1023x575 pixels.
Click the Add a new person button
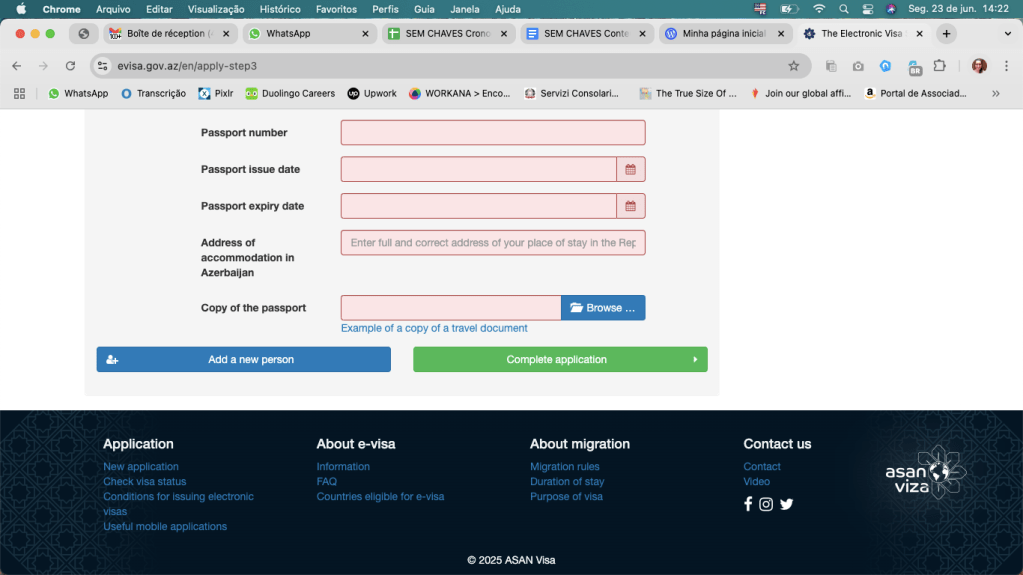[x=243, y=360]
